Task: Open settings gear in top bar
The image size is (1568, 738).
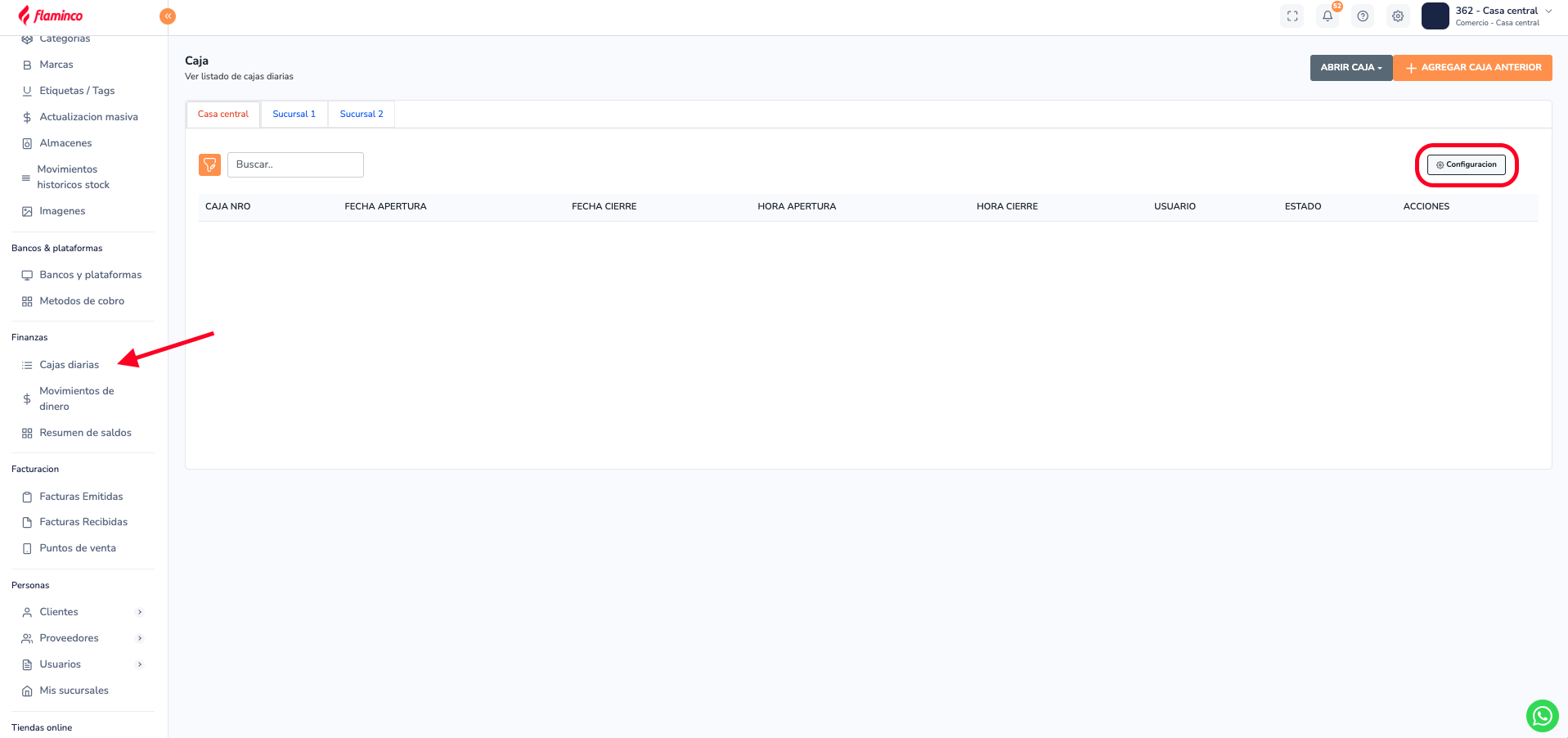Action: click(x=1398, y=16)
